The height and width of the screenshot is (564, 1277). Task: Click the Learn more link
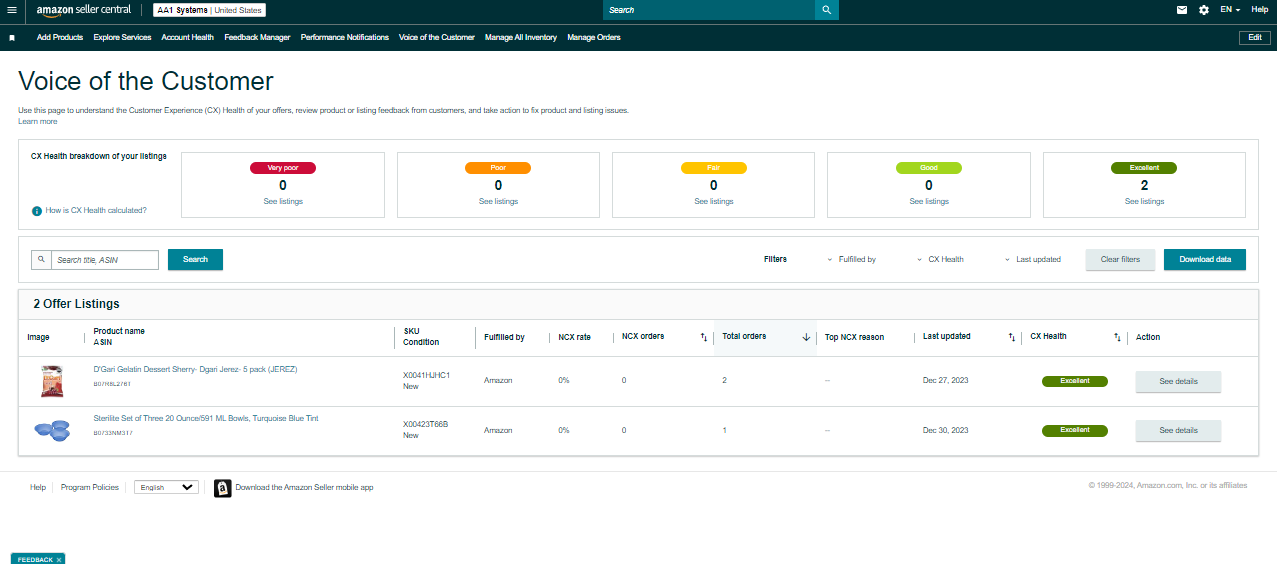click(37, 121)
